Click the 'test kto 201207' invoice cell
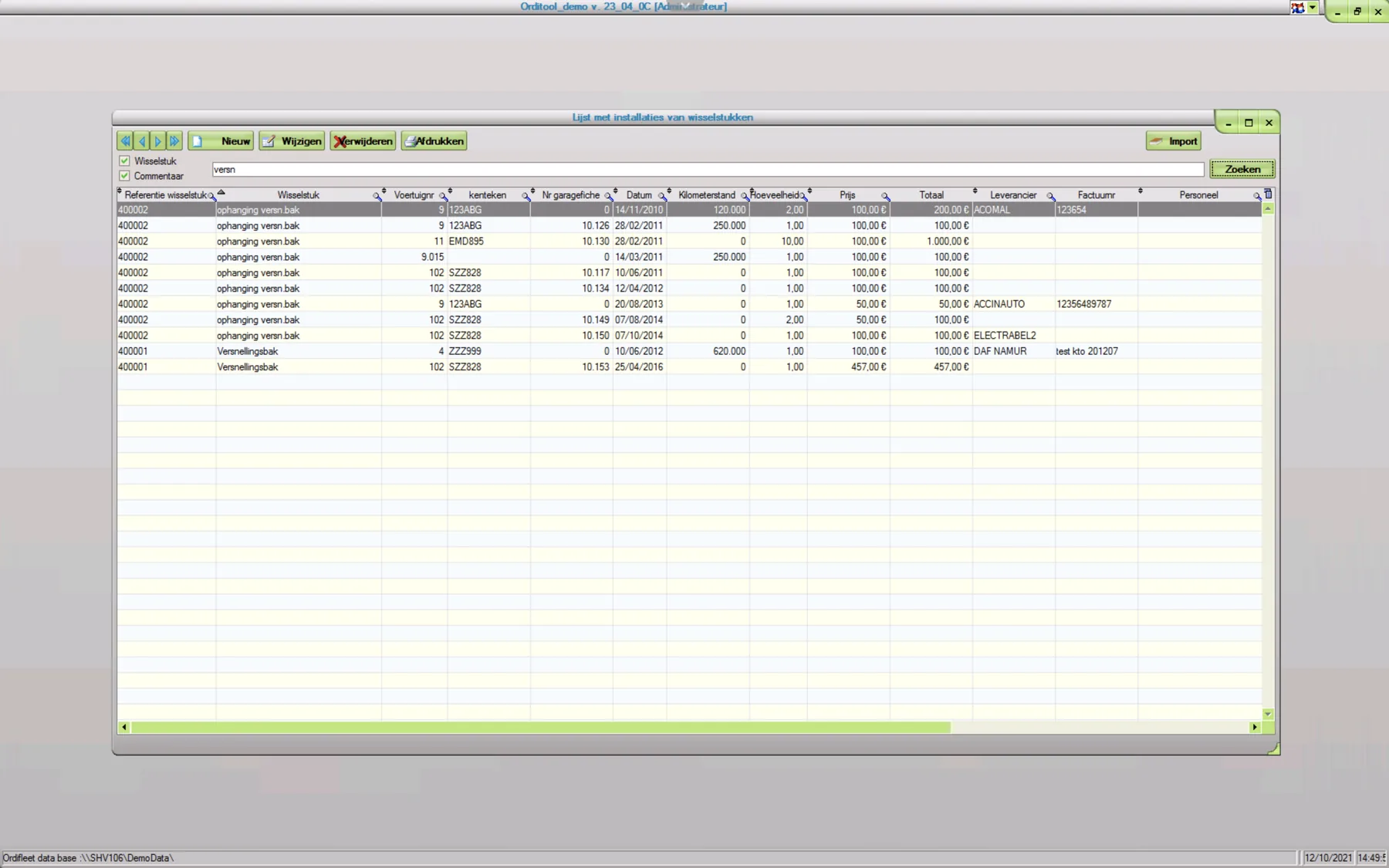The width and height of the screenshot is (1389, 868). [x=1096, y=351]
